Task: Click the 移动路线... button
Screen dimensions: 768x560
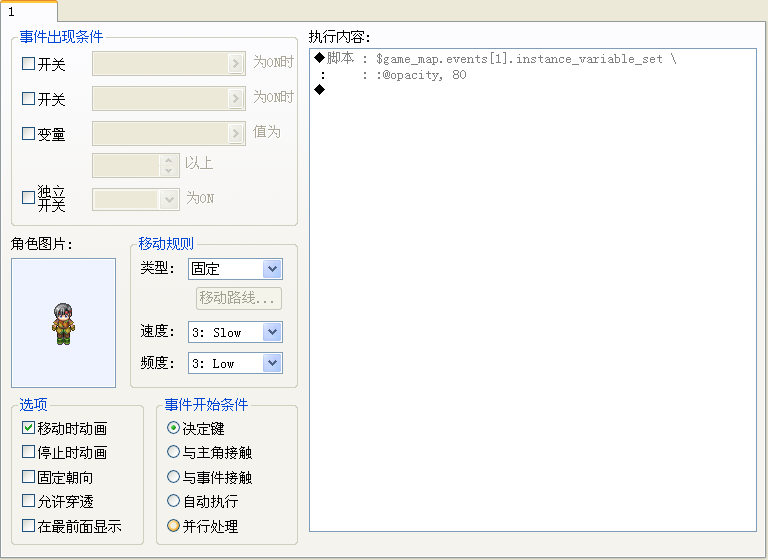Action: 239,298
